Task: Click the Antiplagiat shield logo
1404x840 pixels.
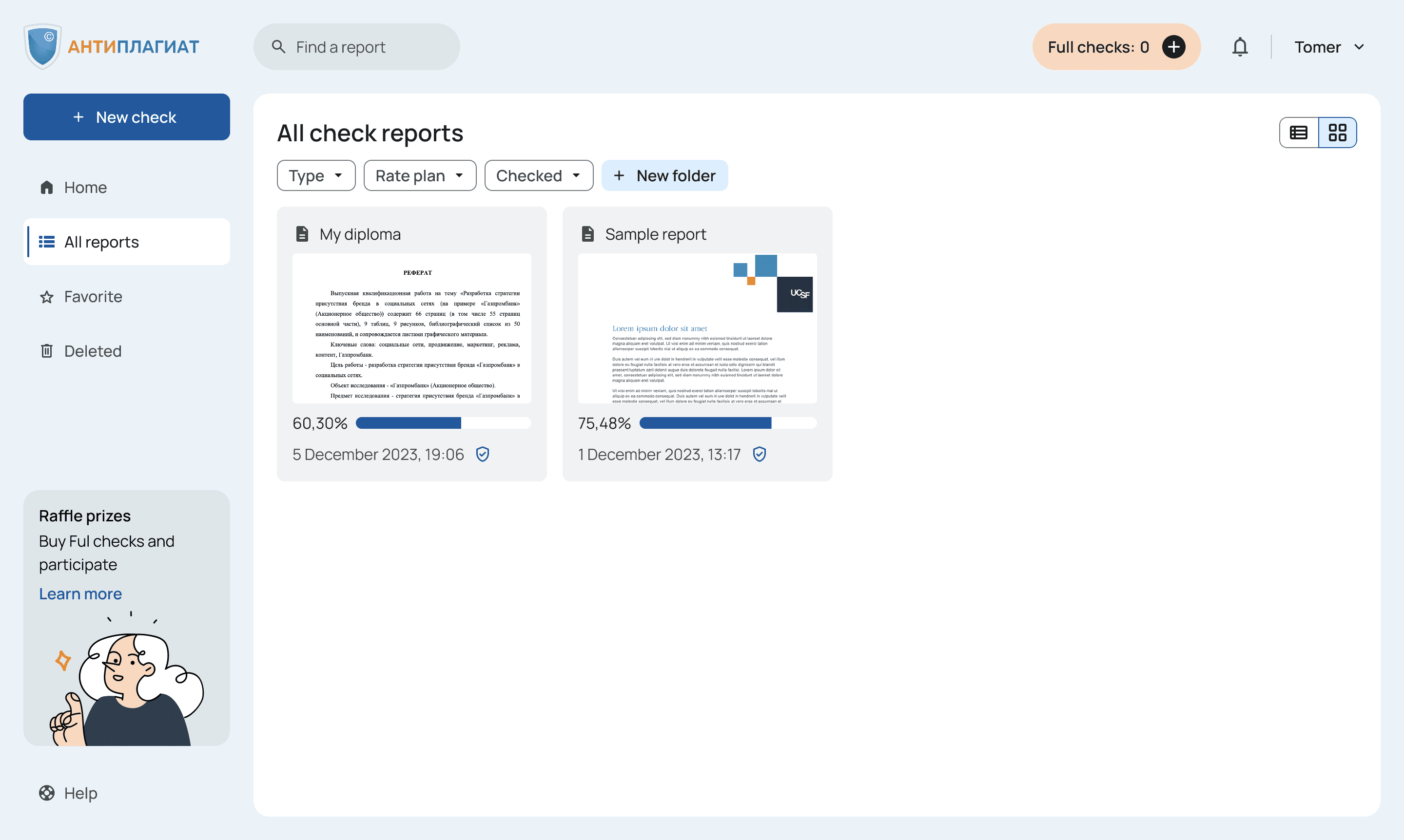Action: [x=42, y=47]
